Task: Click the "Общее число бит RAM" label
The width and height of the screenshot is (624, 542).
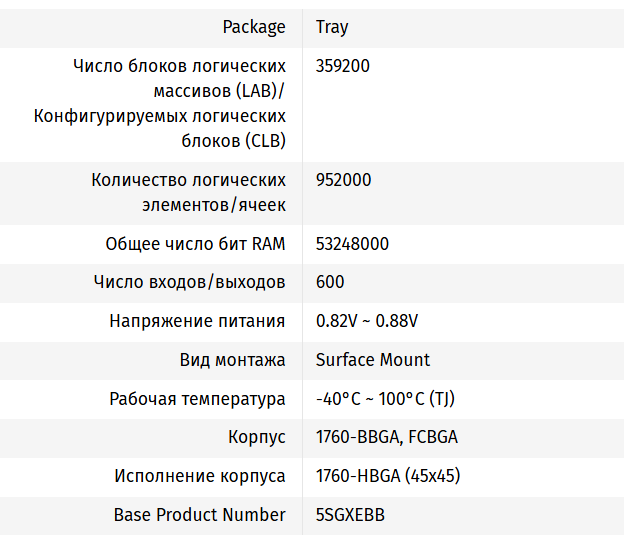Action: click(195, 244)
